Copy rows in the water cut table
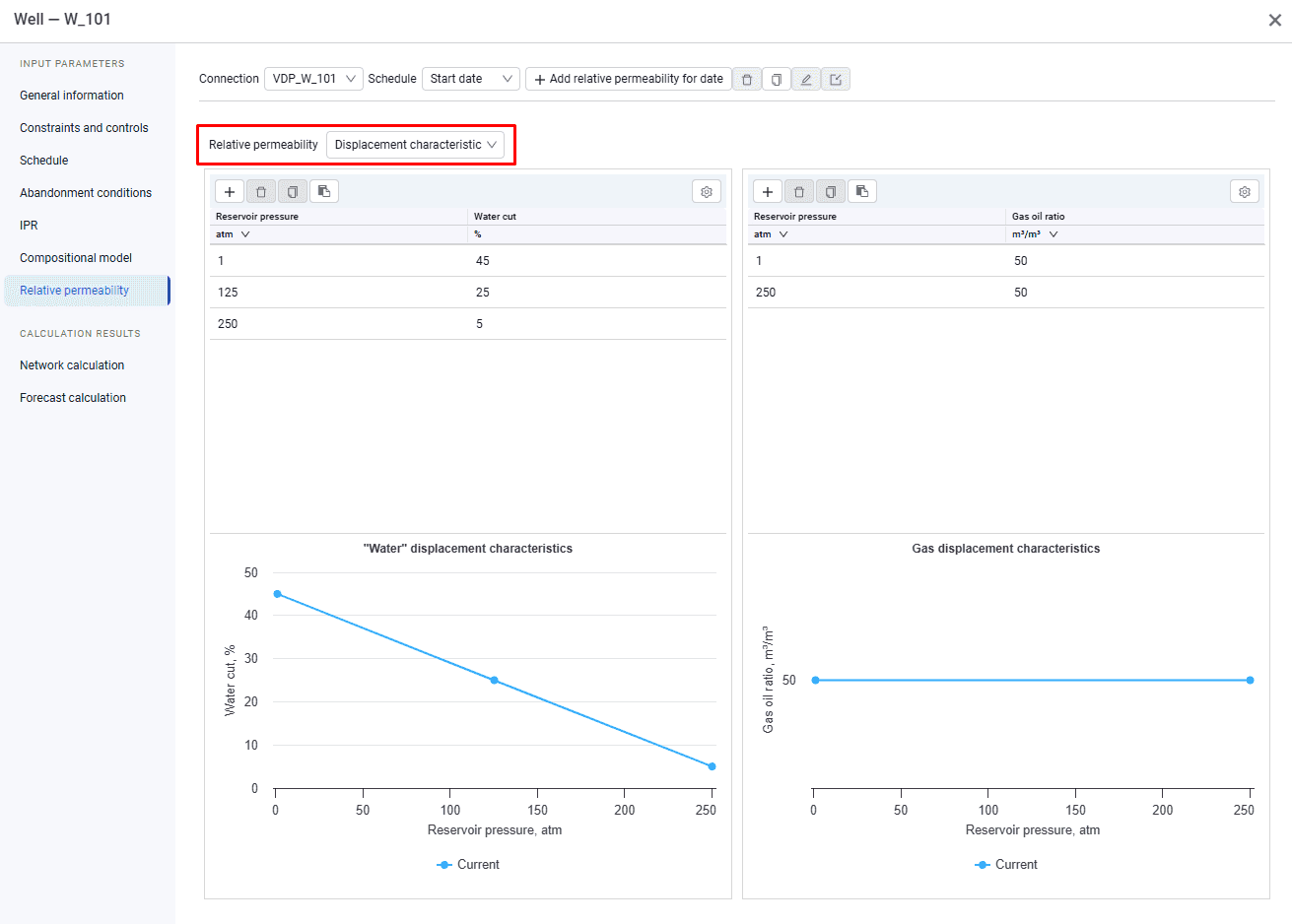Screen dimensions: 1292x924 [293, 191]
